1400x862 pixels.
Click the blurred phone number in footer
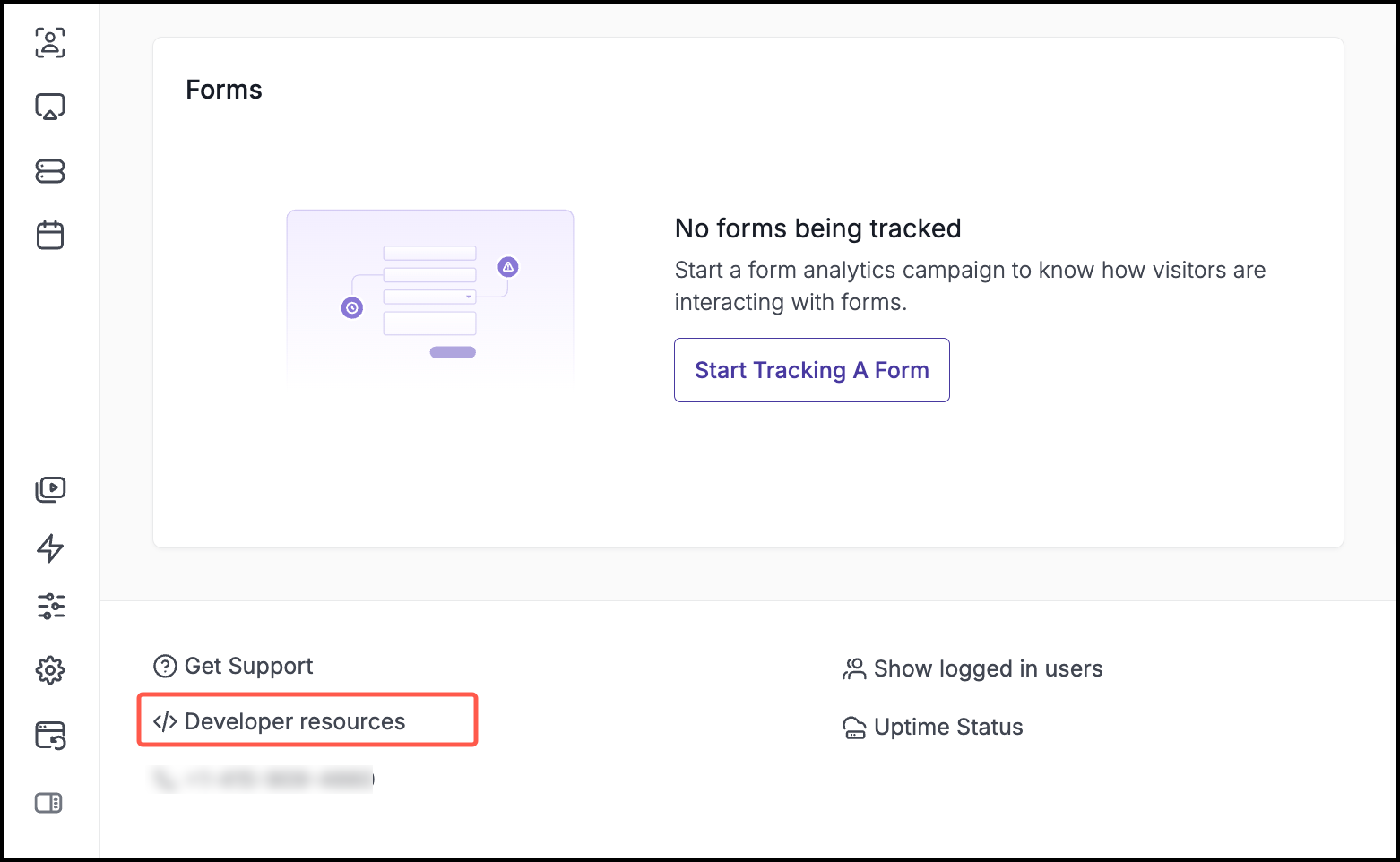(x=263, y=780)
